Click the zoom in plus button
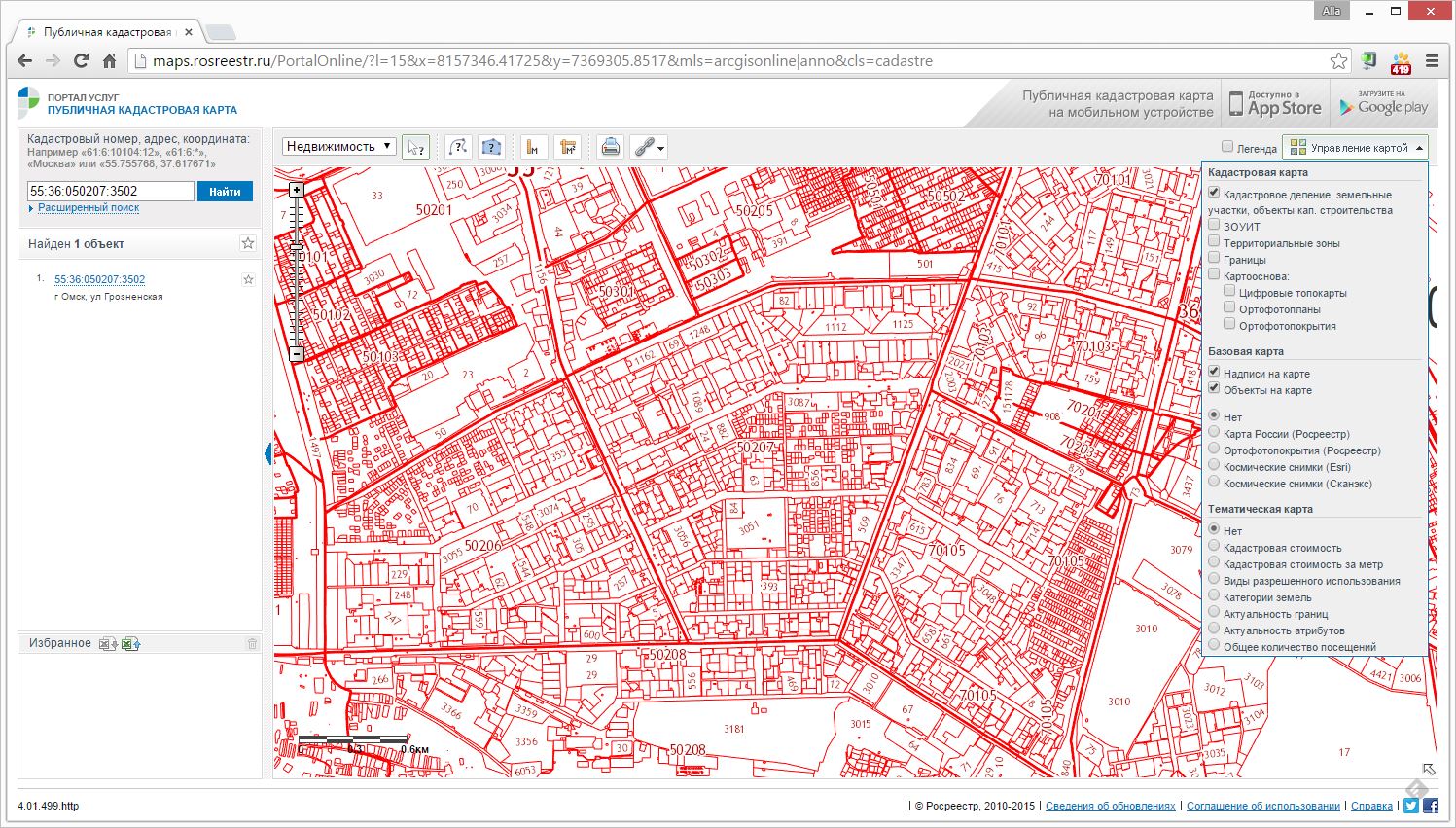This screenshot has width=1456, height=828. click(x=297, y=190)
